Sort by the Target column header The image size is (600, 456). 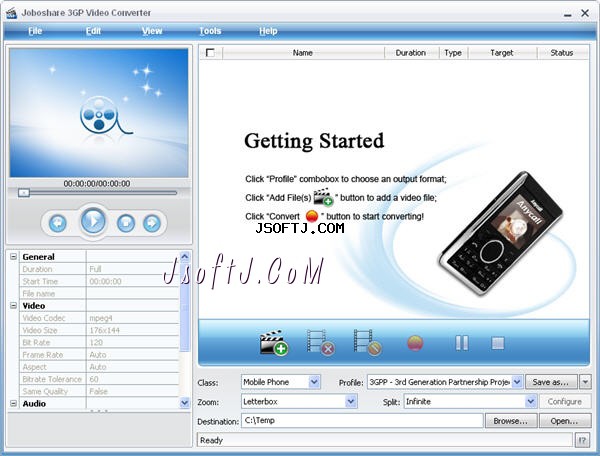[x=502, y=53]
